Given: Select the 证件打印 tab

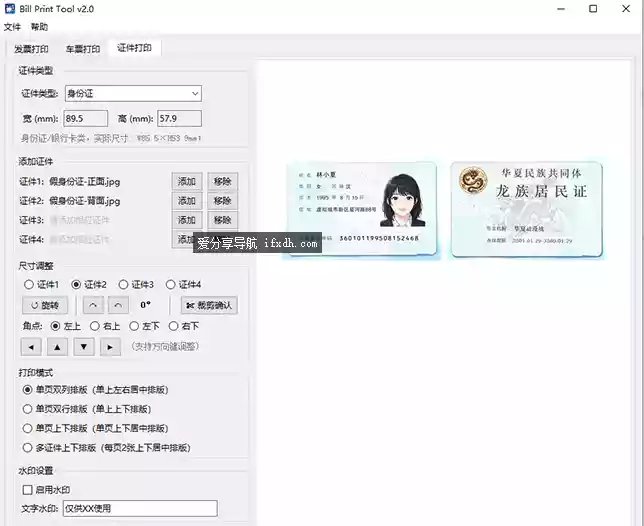Looking at the screenshot, I should click(134, 48).
